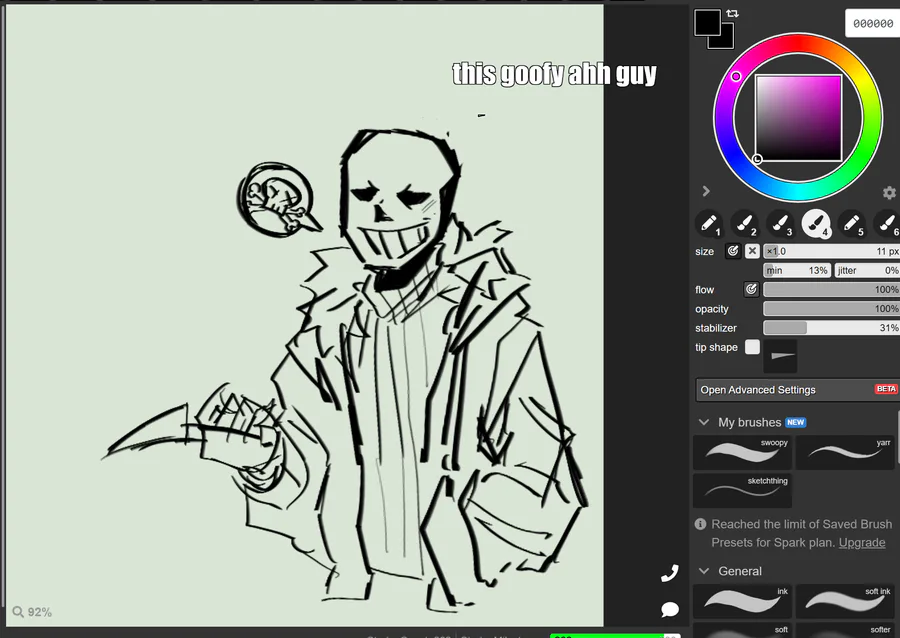Adjust the brush size slider
The width and height of the screenshot is (900, 638).
831,251
